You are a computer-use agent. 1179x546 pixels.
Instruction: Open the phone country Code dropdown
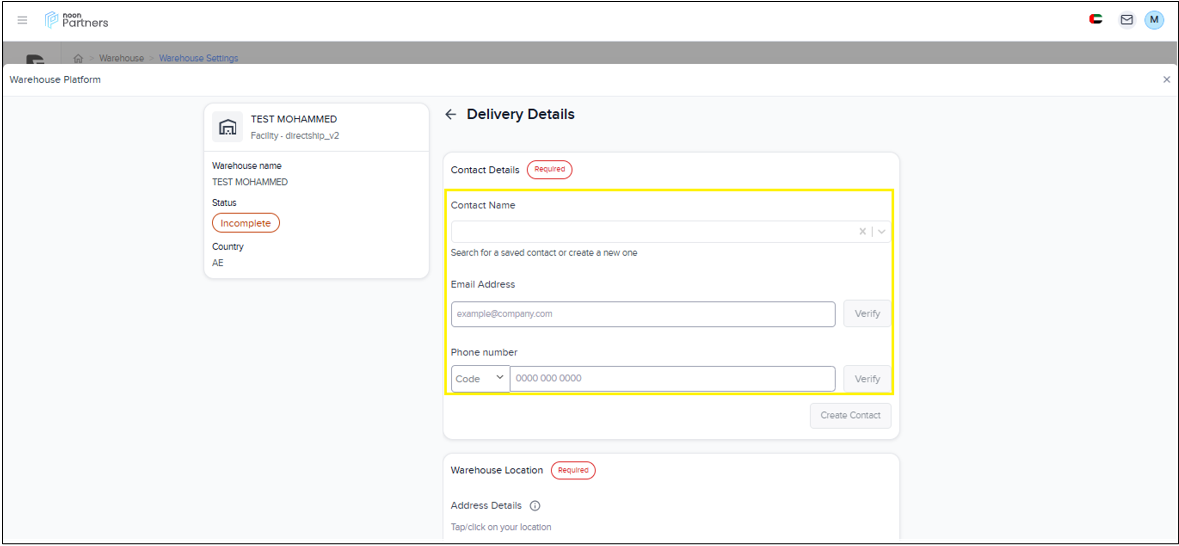(x=480, y=379)
